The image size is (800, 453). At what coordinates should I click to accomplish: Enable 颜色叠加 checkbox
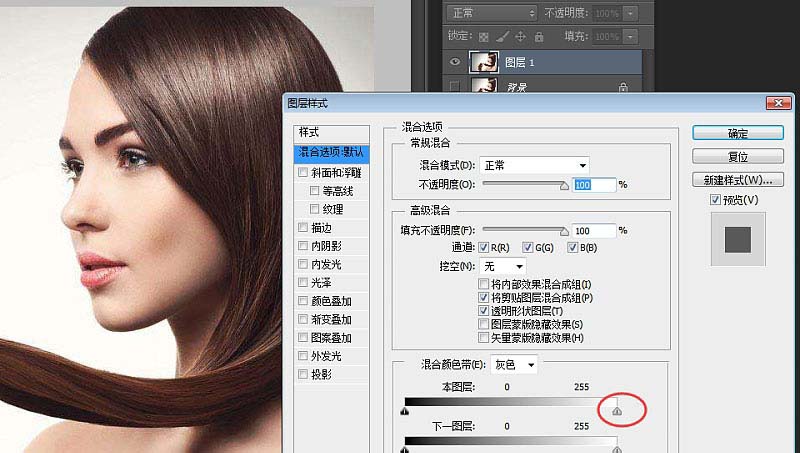(303, 301)
